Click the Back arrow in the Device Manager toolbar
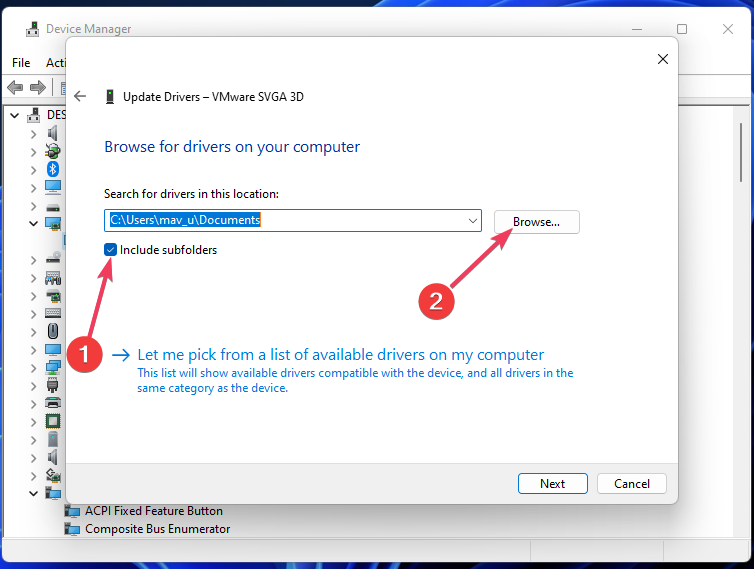Viewport: 754px width, 569px height. coord(15,88)
